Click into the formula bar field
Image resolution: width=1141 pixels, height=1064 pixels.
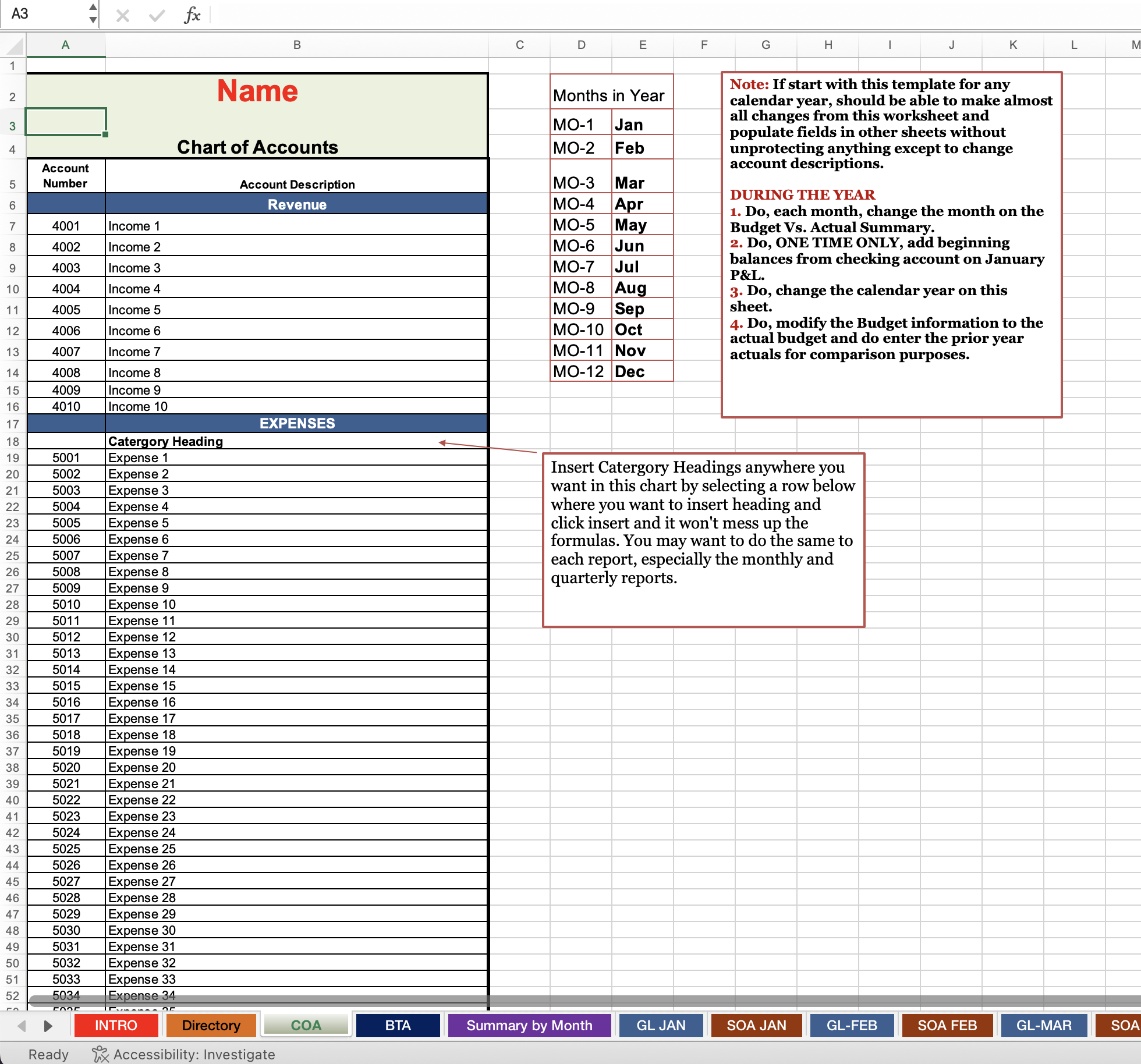click(x=675, y=15)
